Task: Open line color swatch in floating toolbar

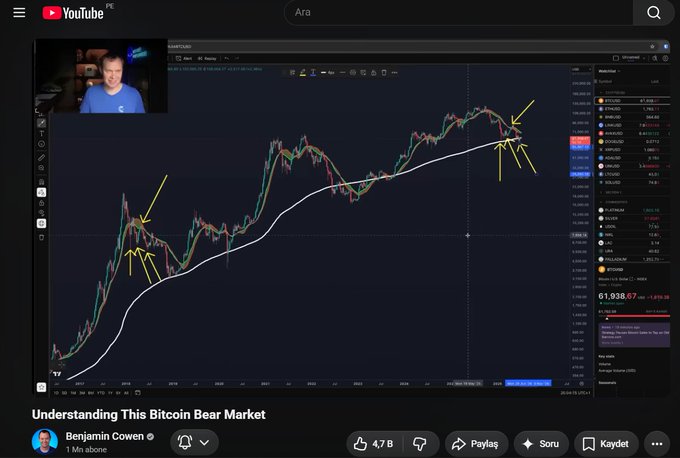Action: (x=303, y=73)
